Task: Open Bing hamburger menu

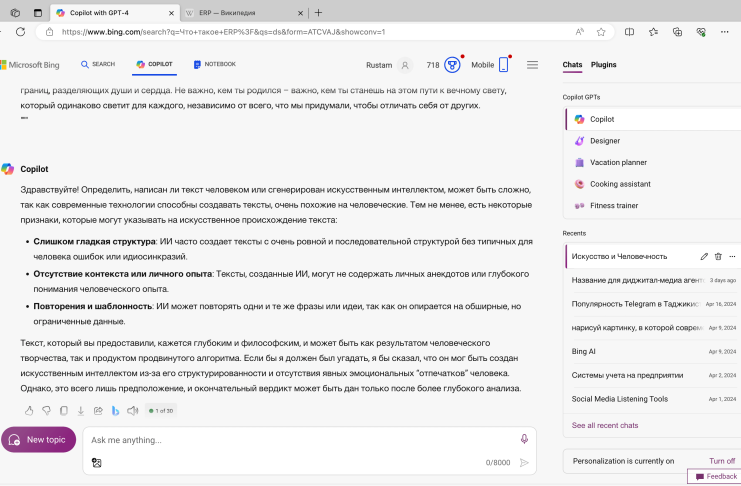Action: click(x=532, y=65)
